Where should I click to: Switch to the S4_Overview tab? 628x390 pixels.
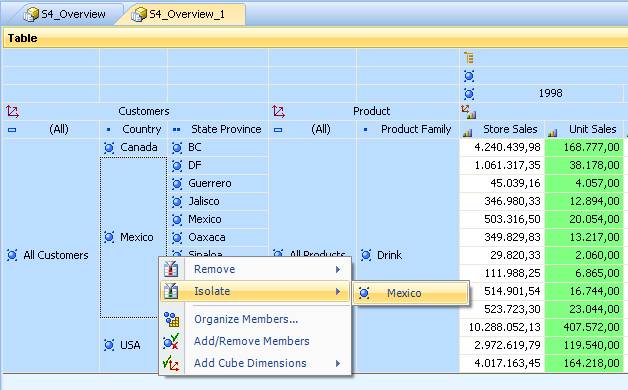[x=66, y=14]
